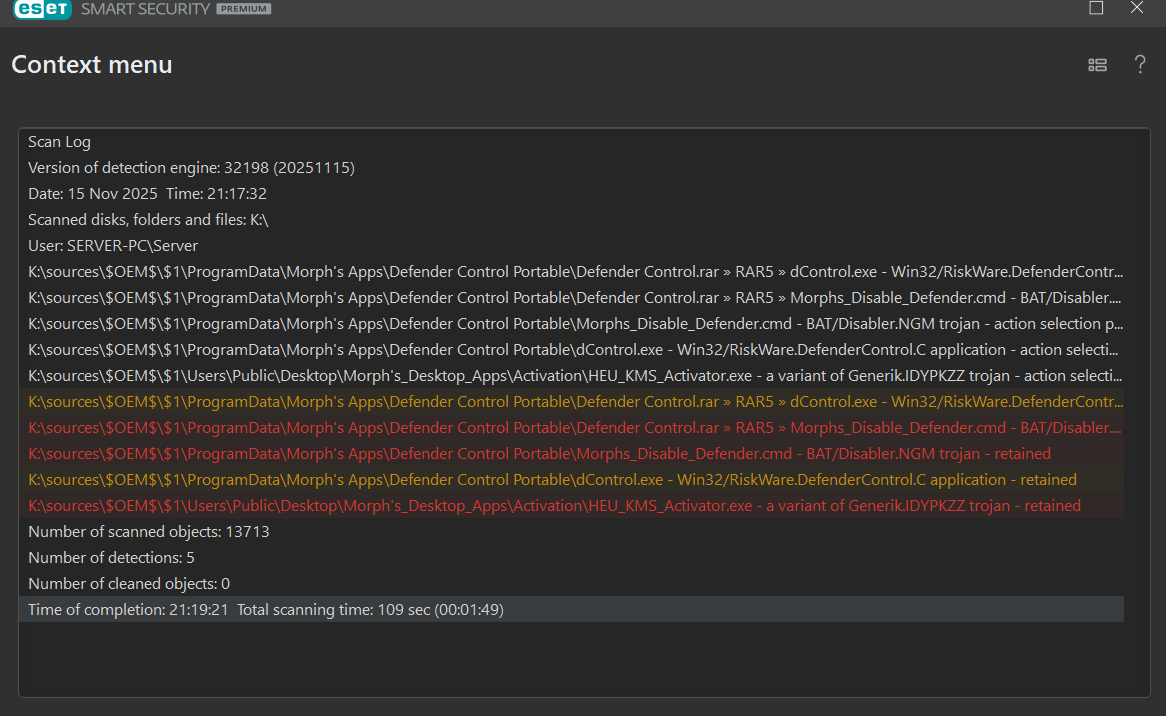Maximize the ESET window
The image size is (1166, 716).
[1096, 8]
